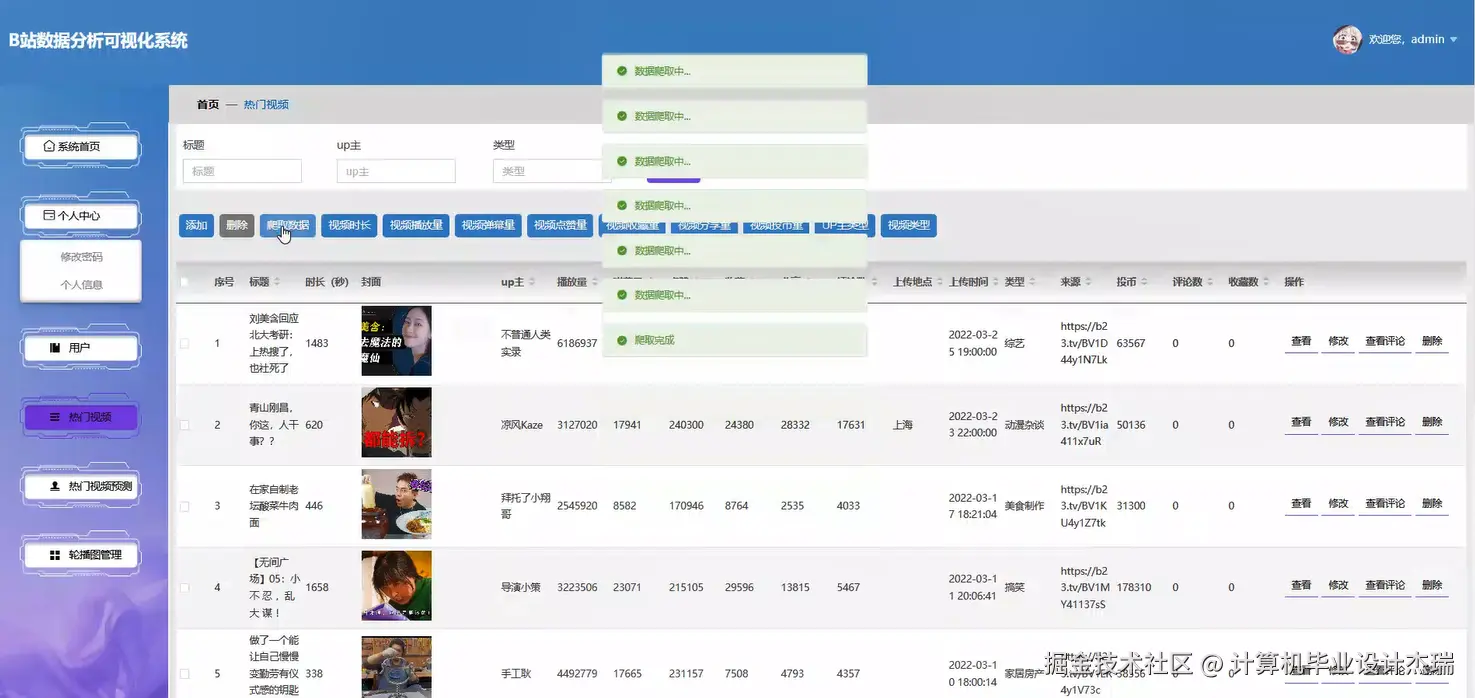Open 系统首页 in the sidebar
This screenshot has height=698, width=1475.
tap(80, 146)
